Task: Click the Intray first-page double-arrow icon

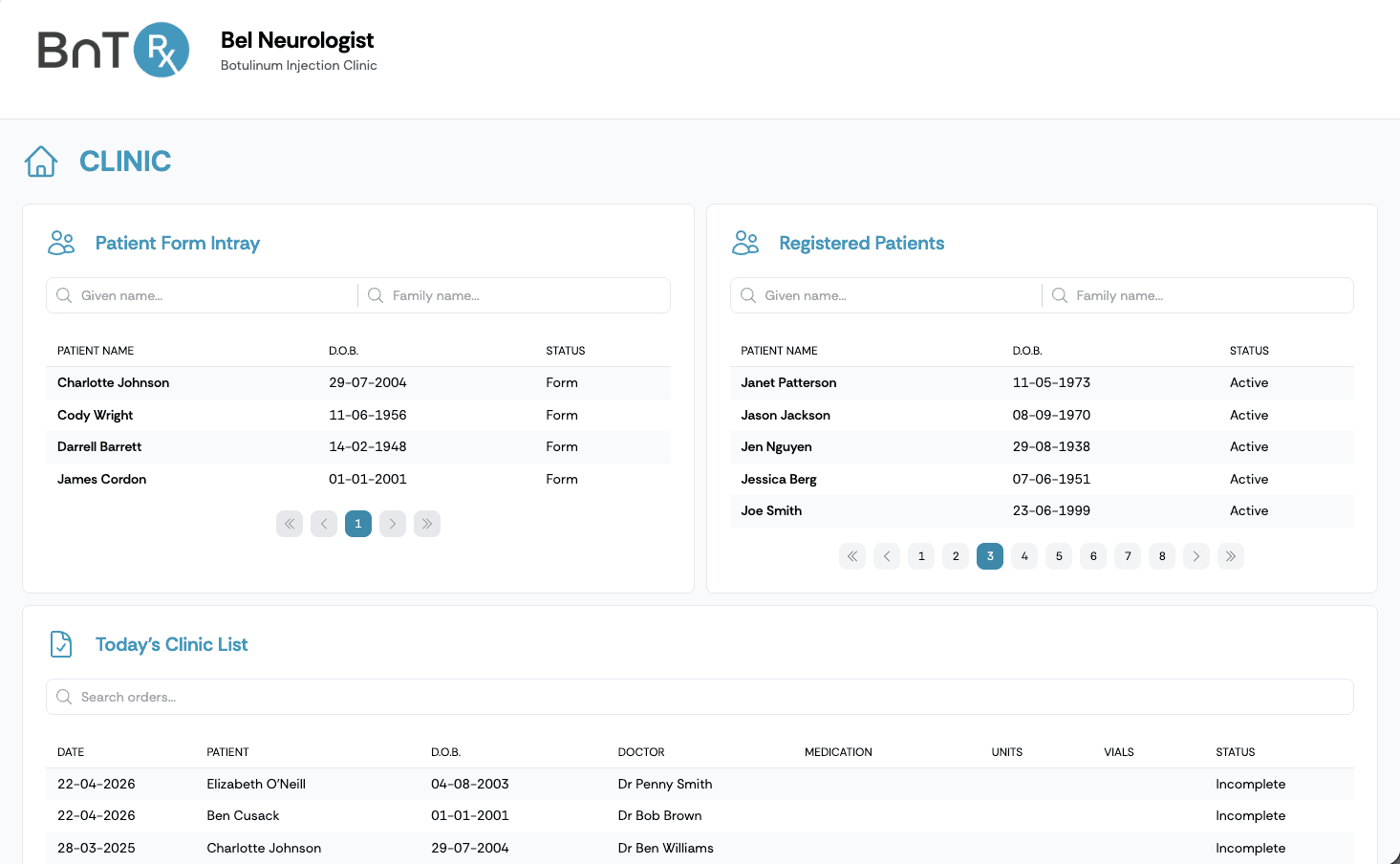Action: 290,524
